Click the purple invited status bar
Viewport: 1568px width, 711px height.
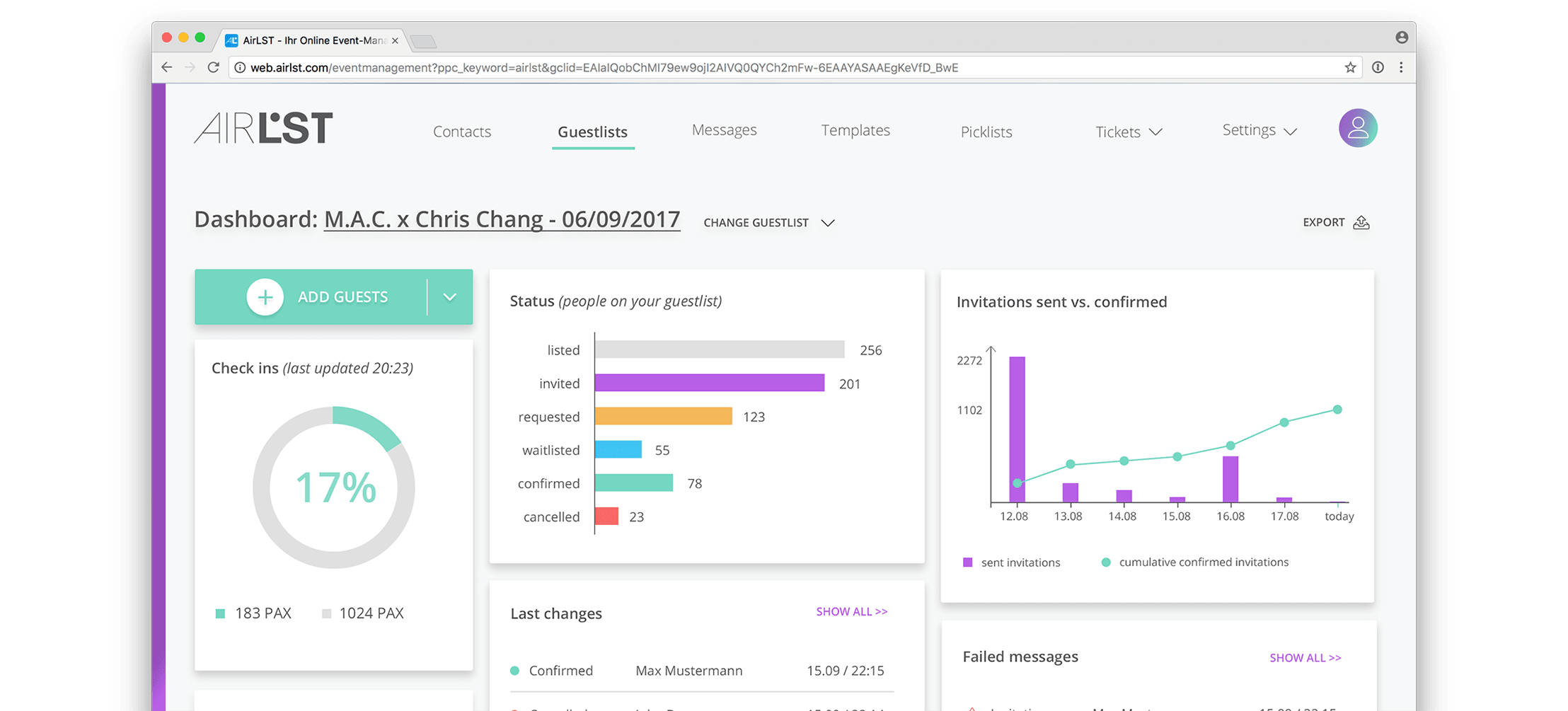[x=710, y=383]
